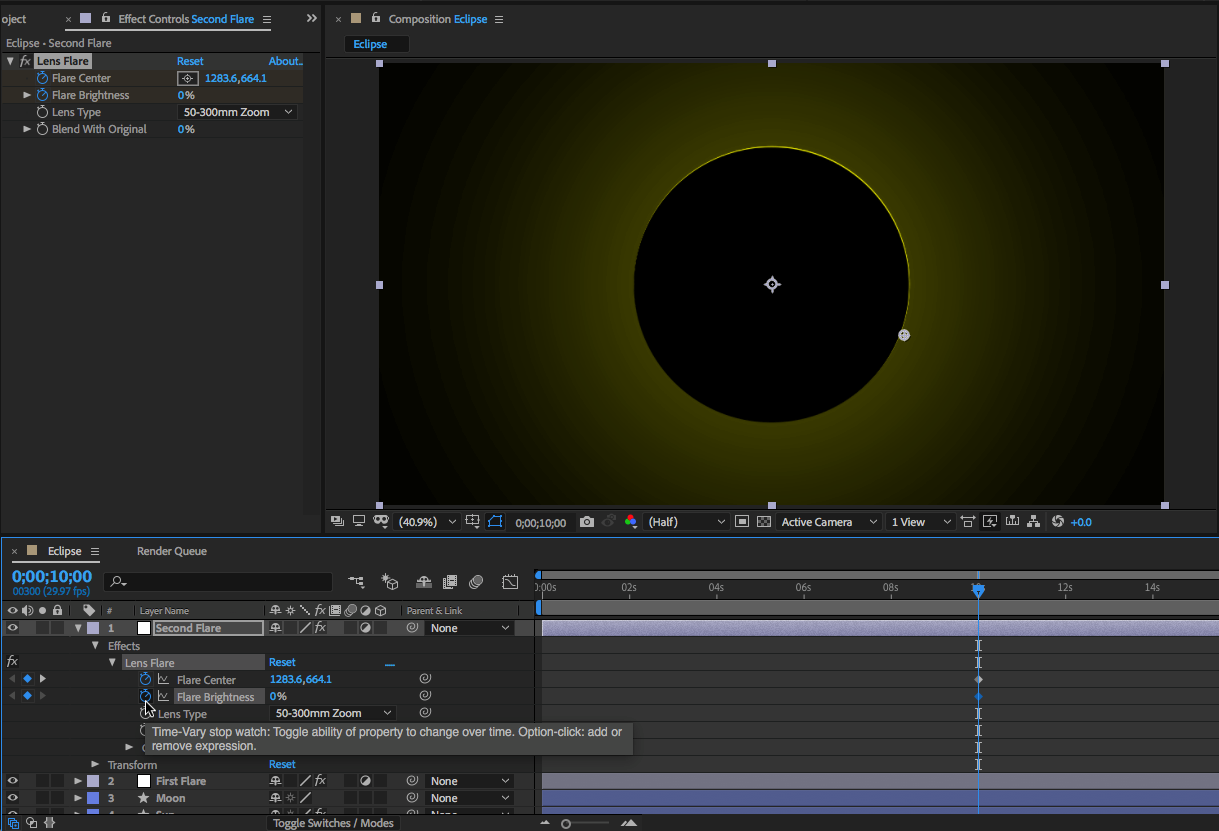Viewport: 1219px width, 831px height.
Task: Click the Flare Center keyframe in the timeline
Action: pos(978,679)
